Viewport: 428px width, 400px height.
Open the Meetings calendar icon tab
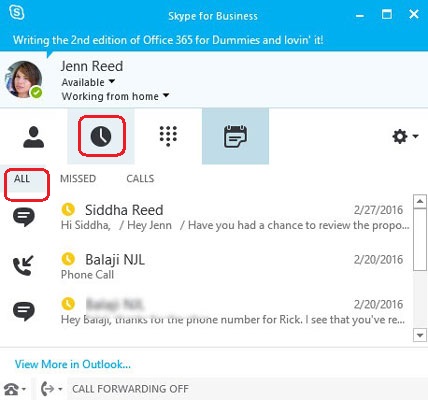(235, 136)
